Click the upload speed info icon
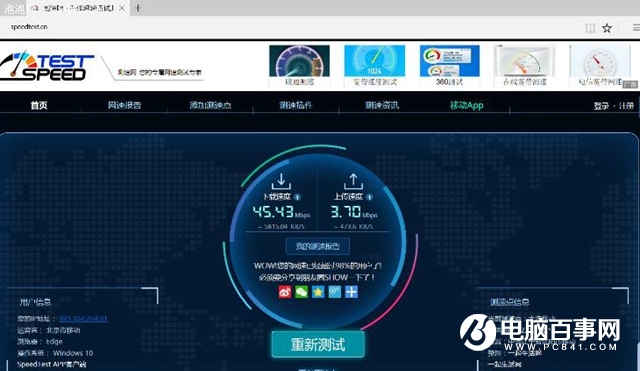 coord(369,197)
